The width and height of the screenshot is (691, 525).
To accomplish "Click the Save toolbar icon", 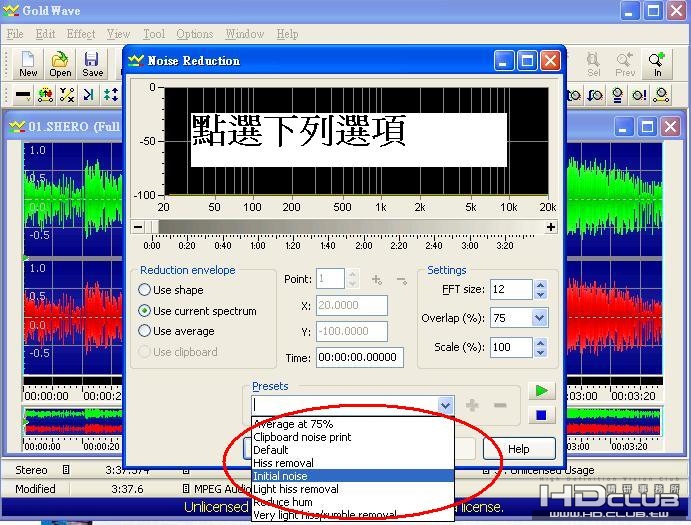I will (92, 64).
